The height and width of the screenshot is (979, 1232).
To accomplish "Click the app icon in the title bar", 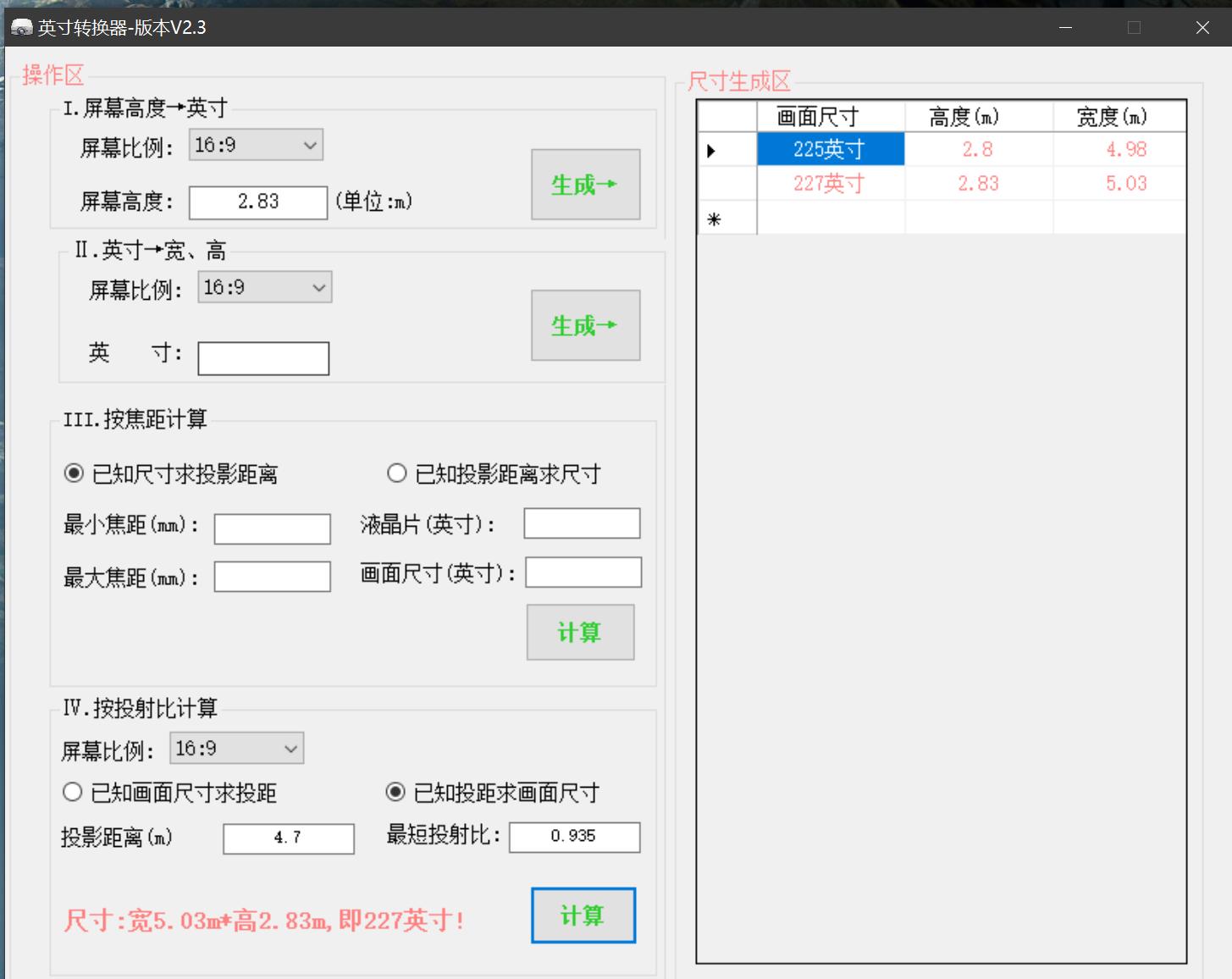I will click(x=21, y=28).
